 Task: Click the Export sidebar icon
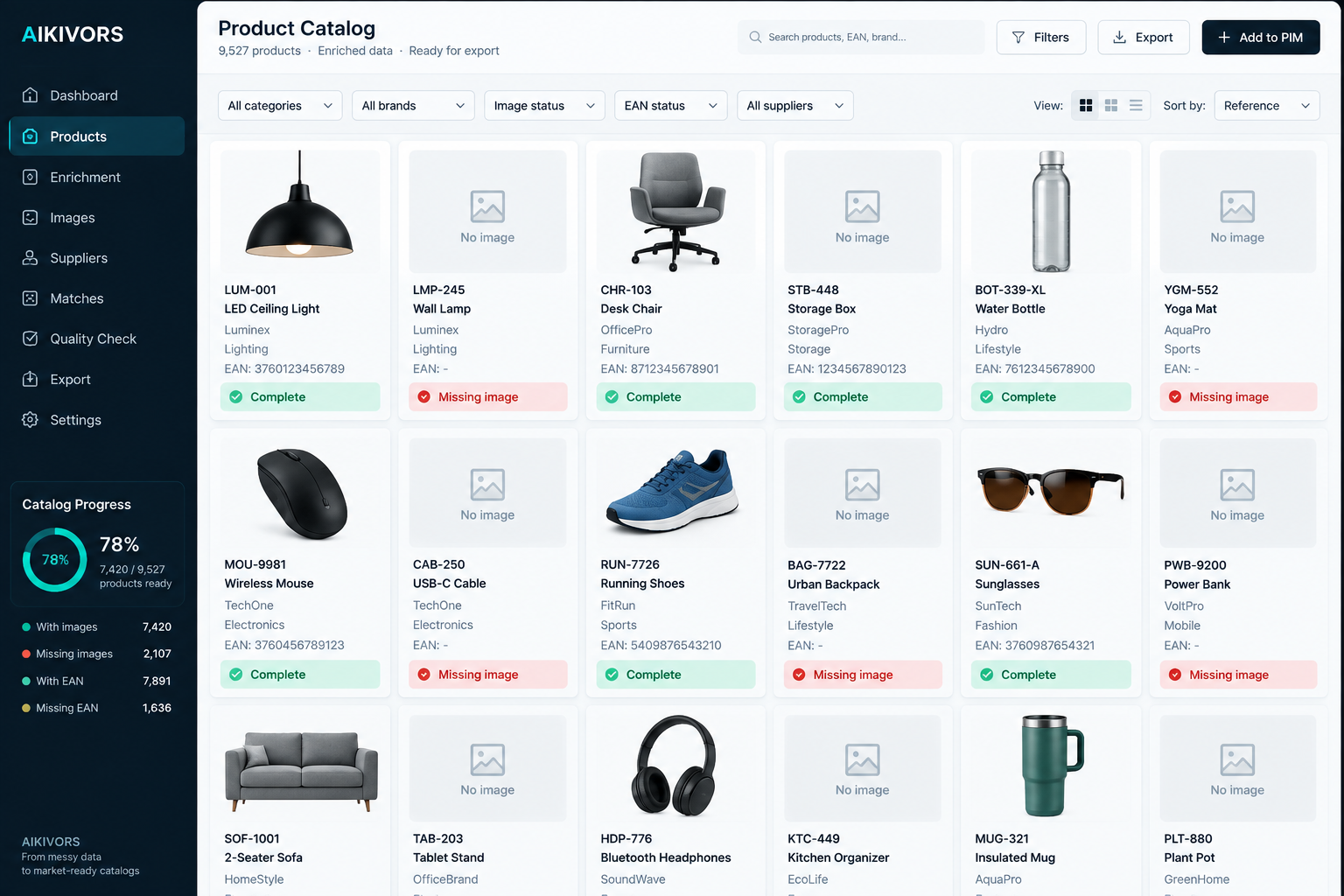click(30, 379)
